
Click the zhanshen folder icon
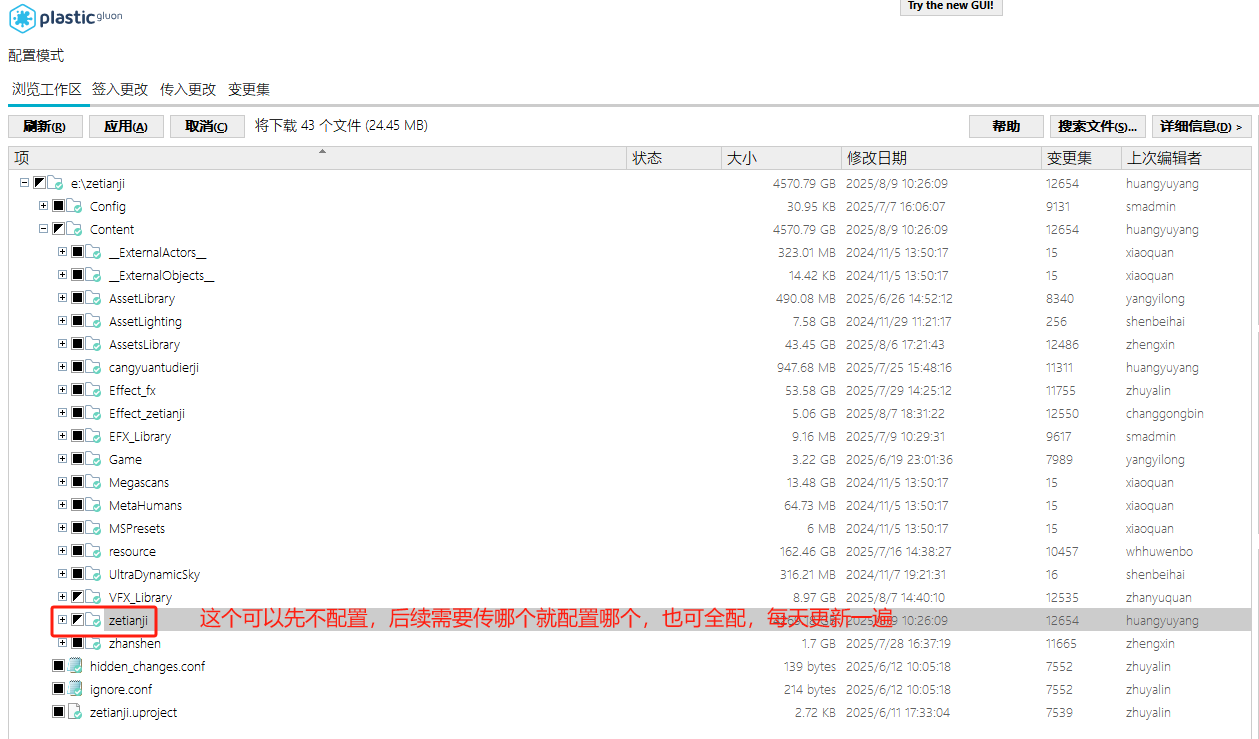point(93,644)
